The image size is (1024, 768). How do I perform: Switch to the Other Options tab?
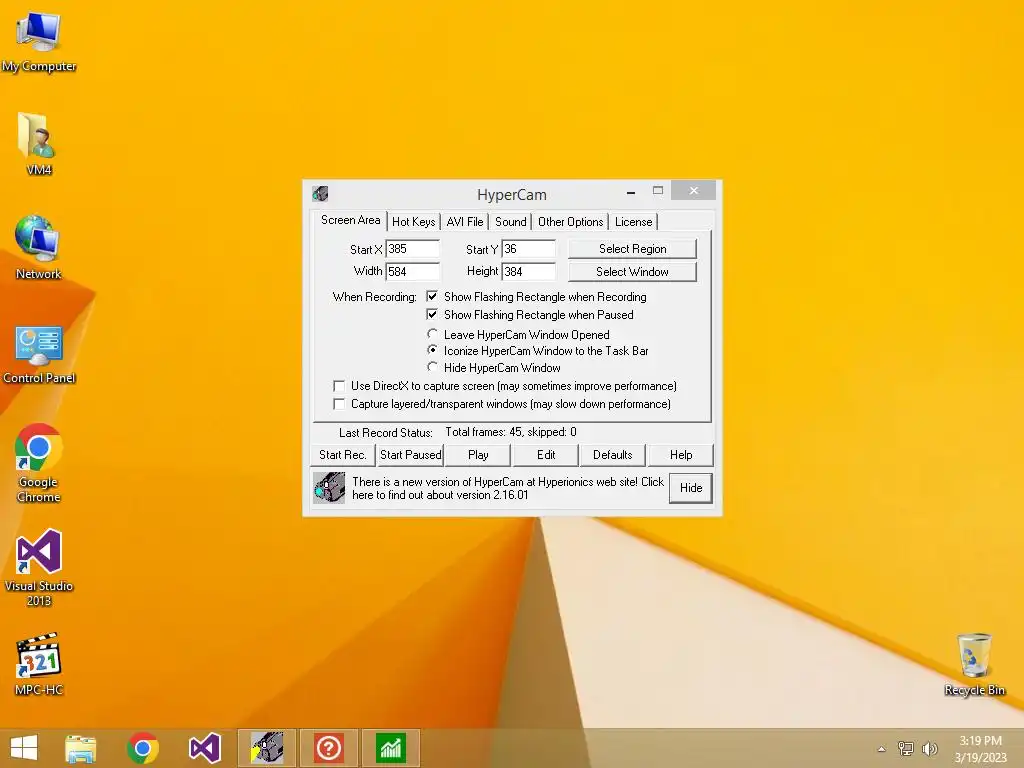point(571,222)
